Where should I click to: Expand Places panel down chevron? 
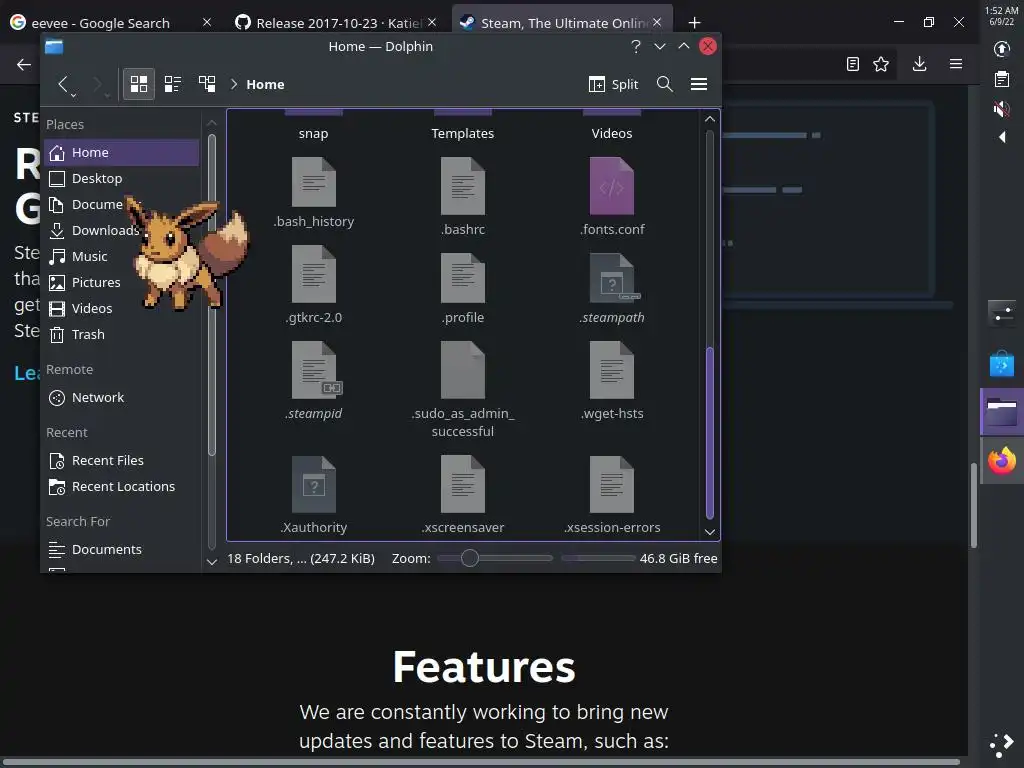coord(212,562)
